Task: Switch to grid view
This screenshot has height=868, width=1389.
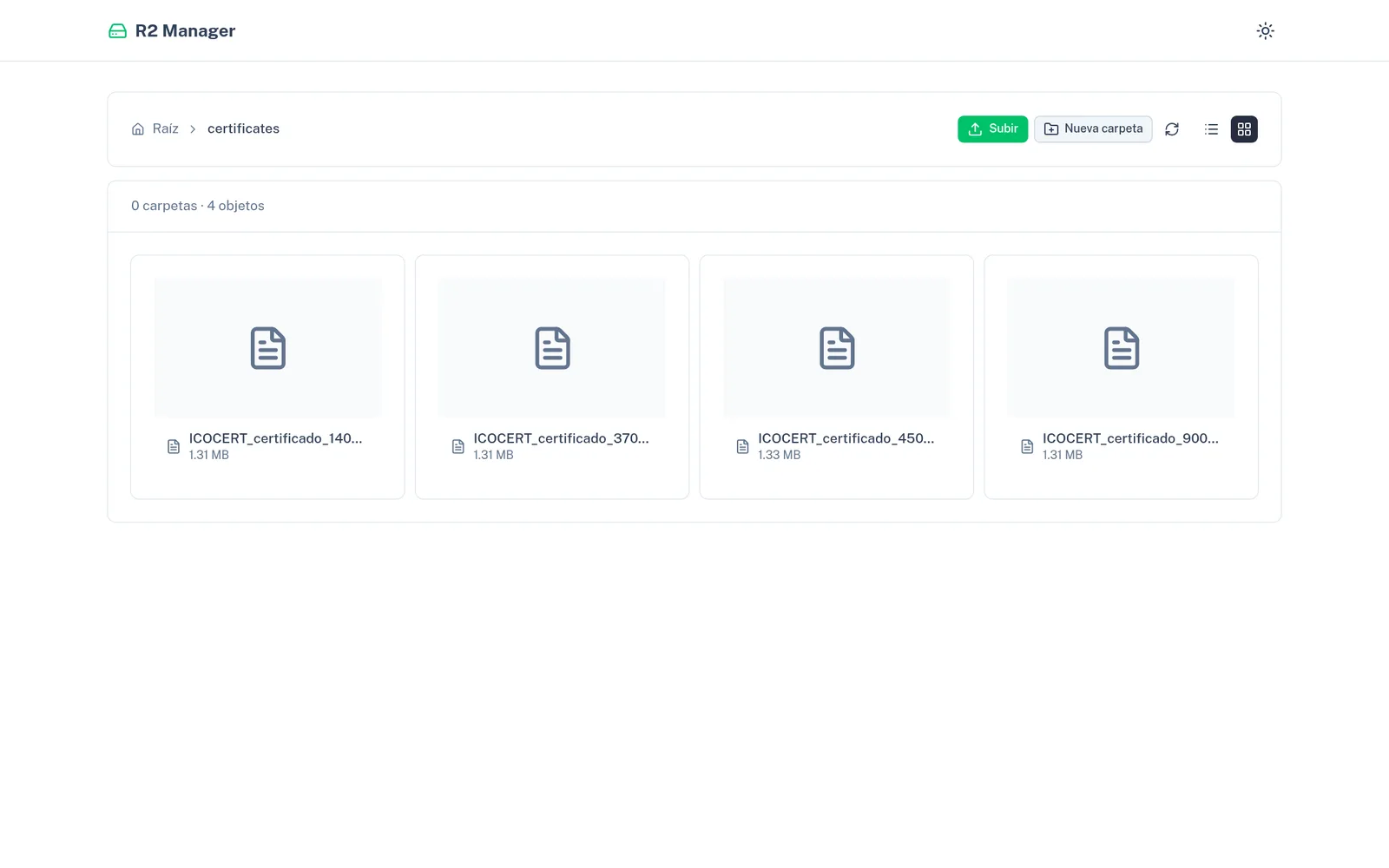Action: [x=1244, y=129]
